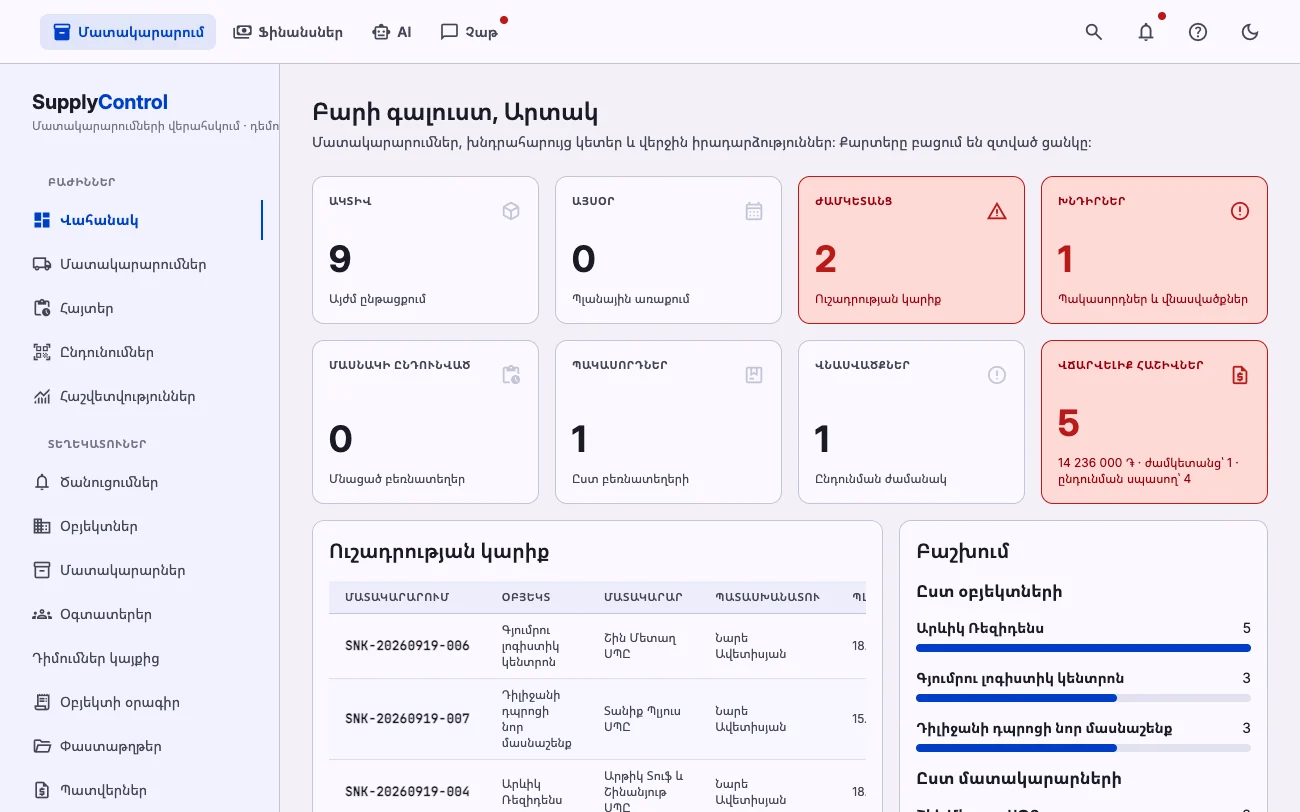Open the ՊԱԿԱՍՈՐԴՆԵՐ card
The height and width of the screenshot is (812, 1300).
point(668,422)
